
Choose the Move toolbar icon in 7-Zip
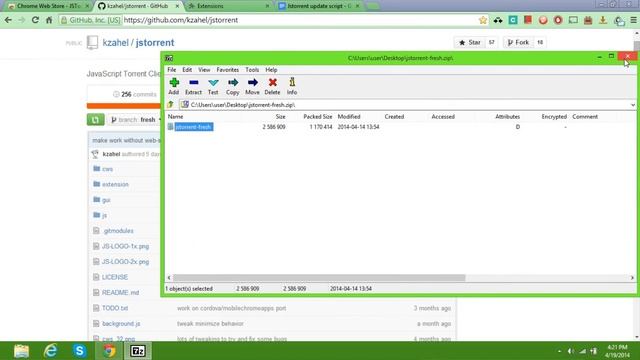[252, 87]
